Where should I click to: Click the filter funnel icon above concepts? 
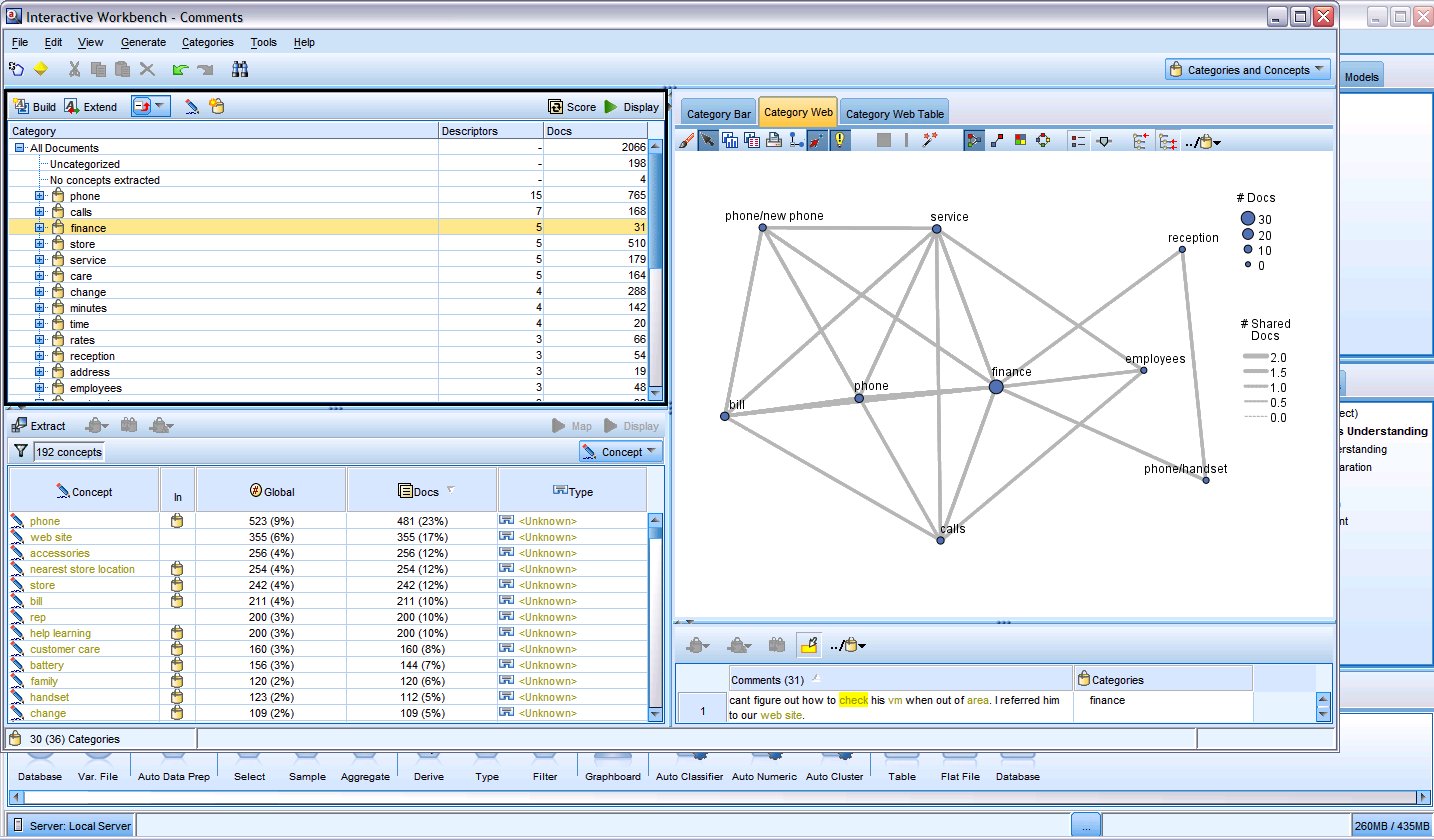tap(20, 452)
